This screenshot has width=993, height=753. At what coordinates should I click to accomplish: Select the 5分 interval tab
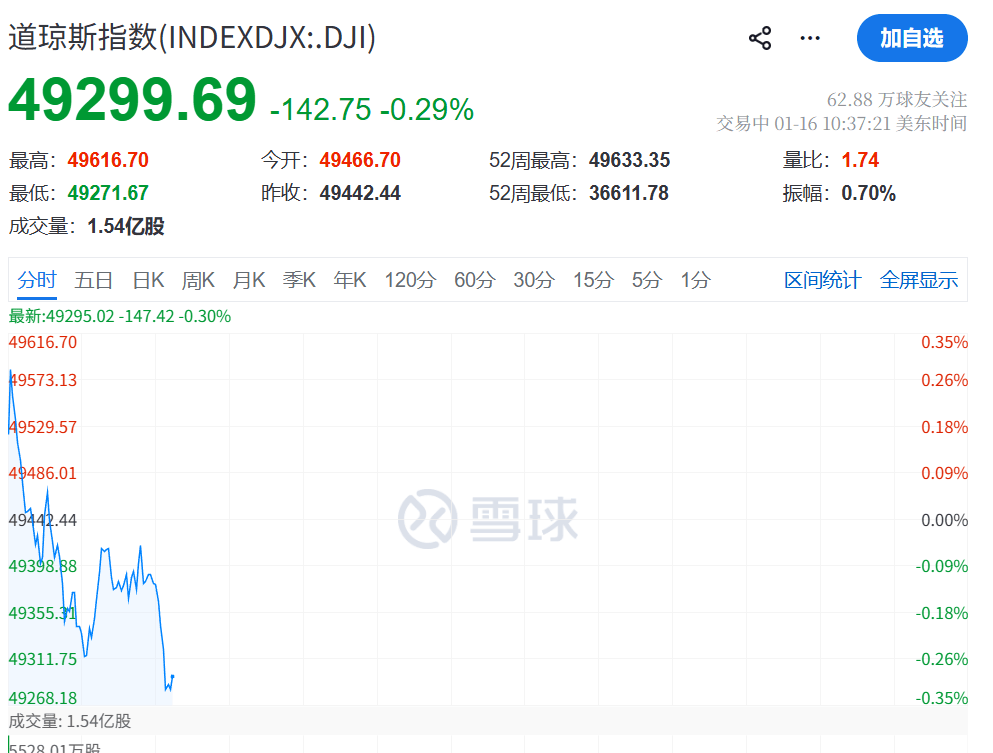pos(647,280)
